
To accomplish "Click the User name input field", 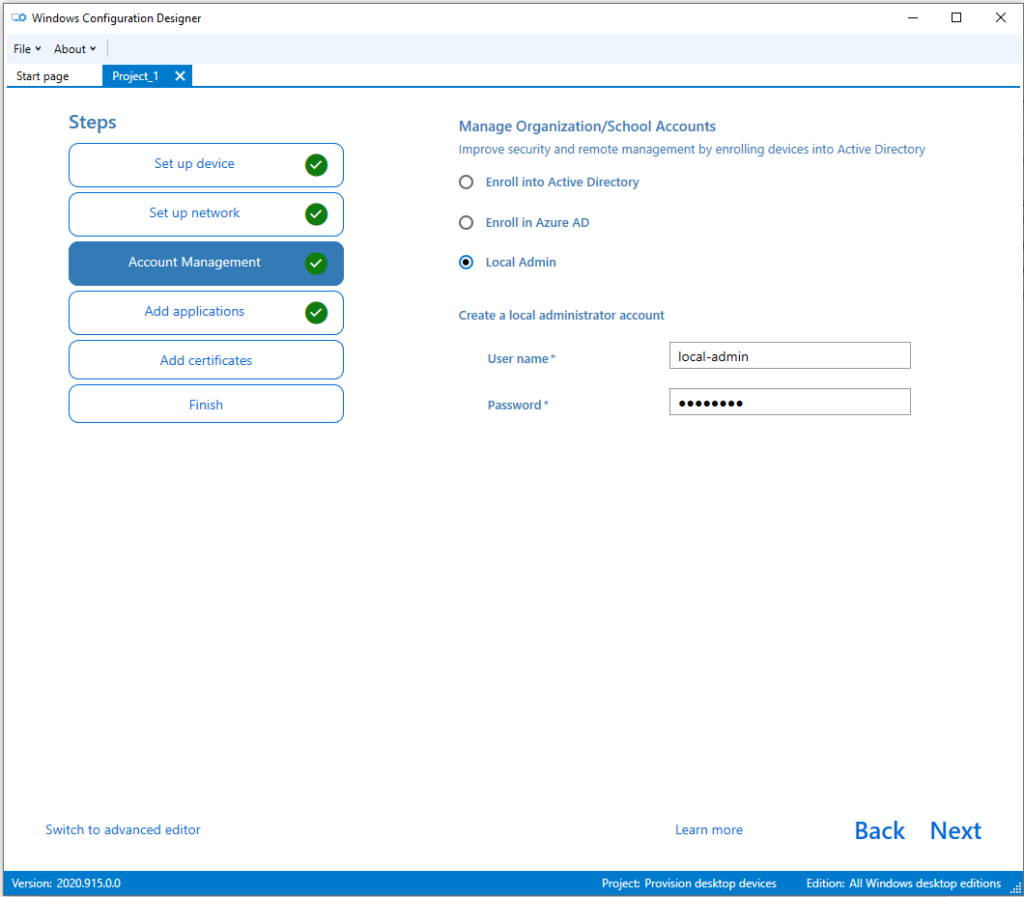I will tap(789, 356).
